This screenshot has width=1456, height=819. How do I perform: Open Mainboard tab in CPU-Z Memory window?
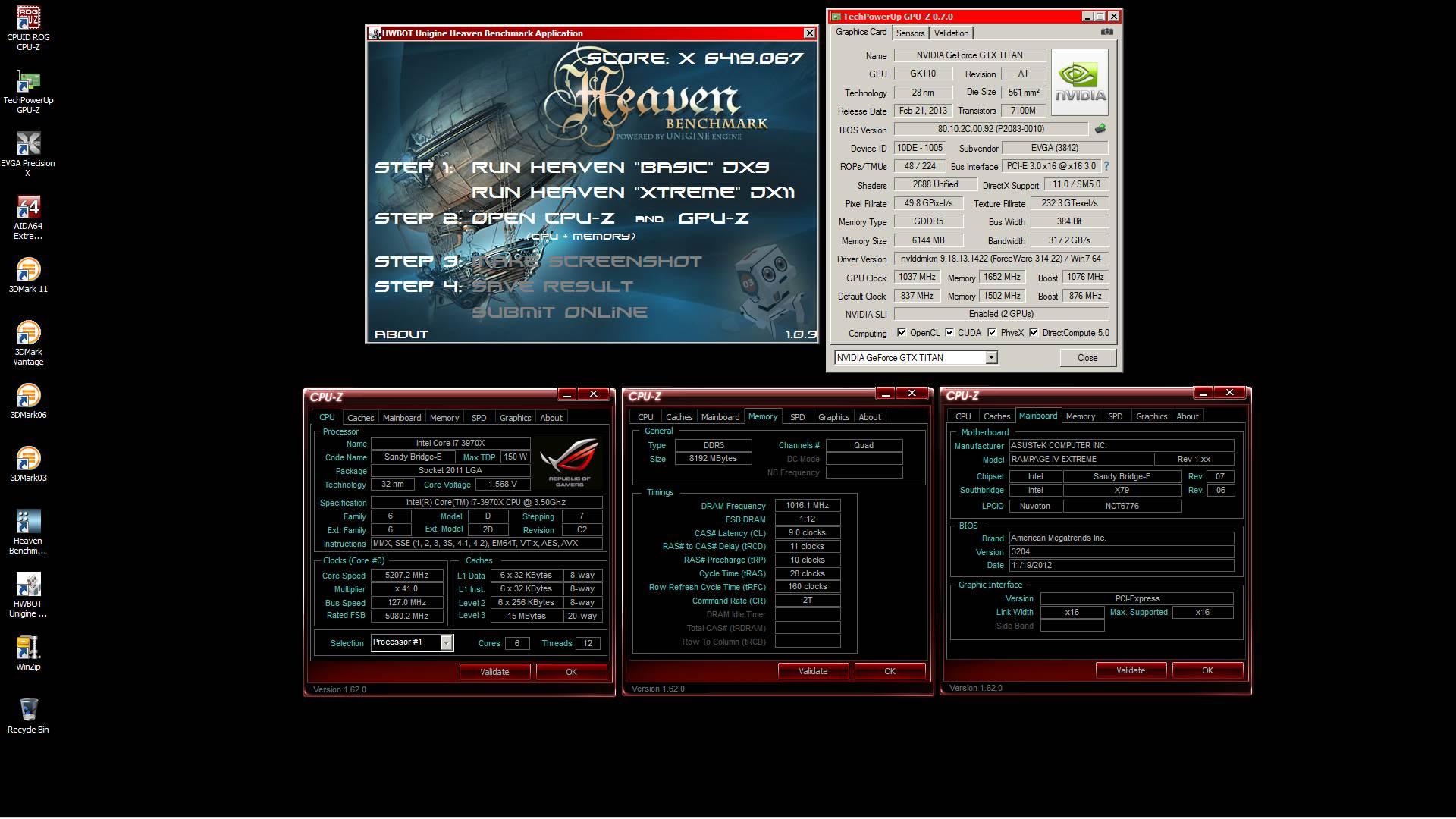720,417
